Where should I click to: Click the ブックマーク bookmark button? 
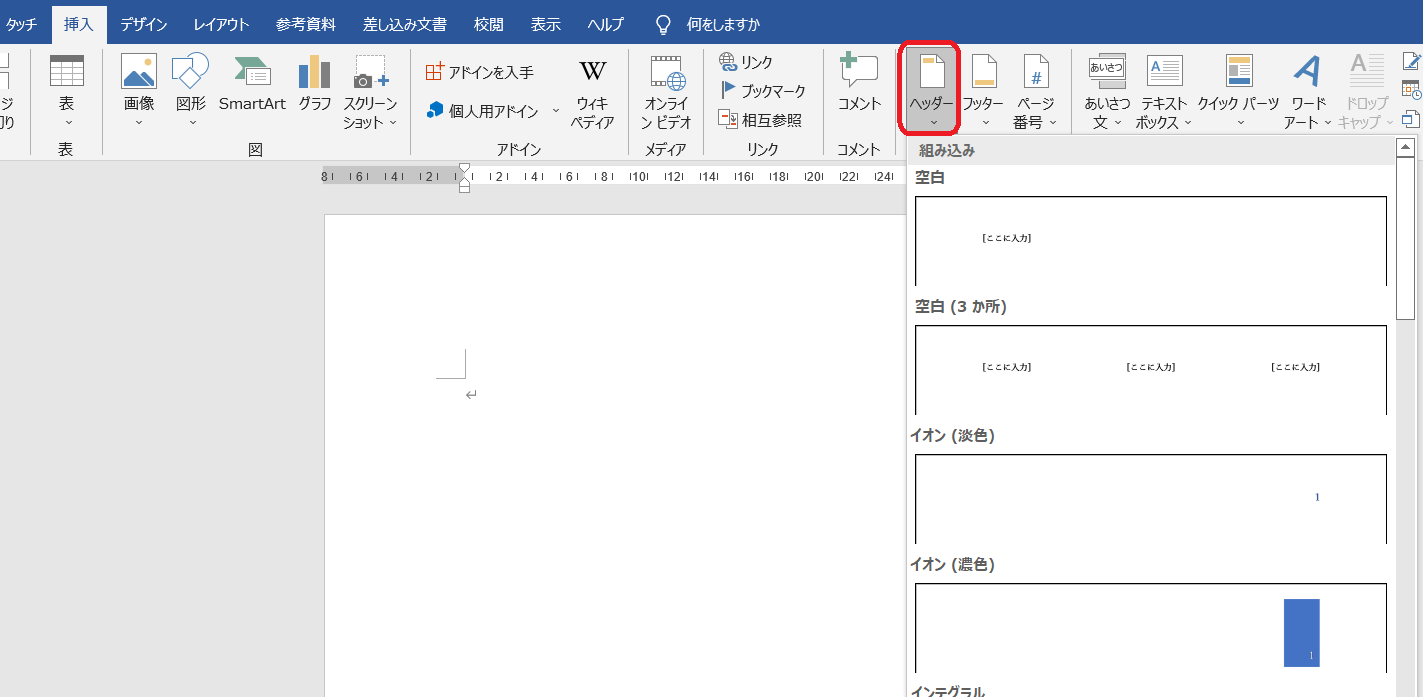tap(762, 91)
